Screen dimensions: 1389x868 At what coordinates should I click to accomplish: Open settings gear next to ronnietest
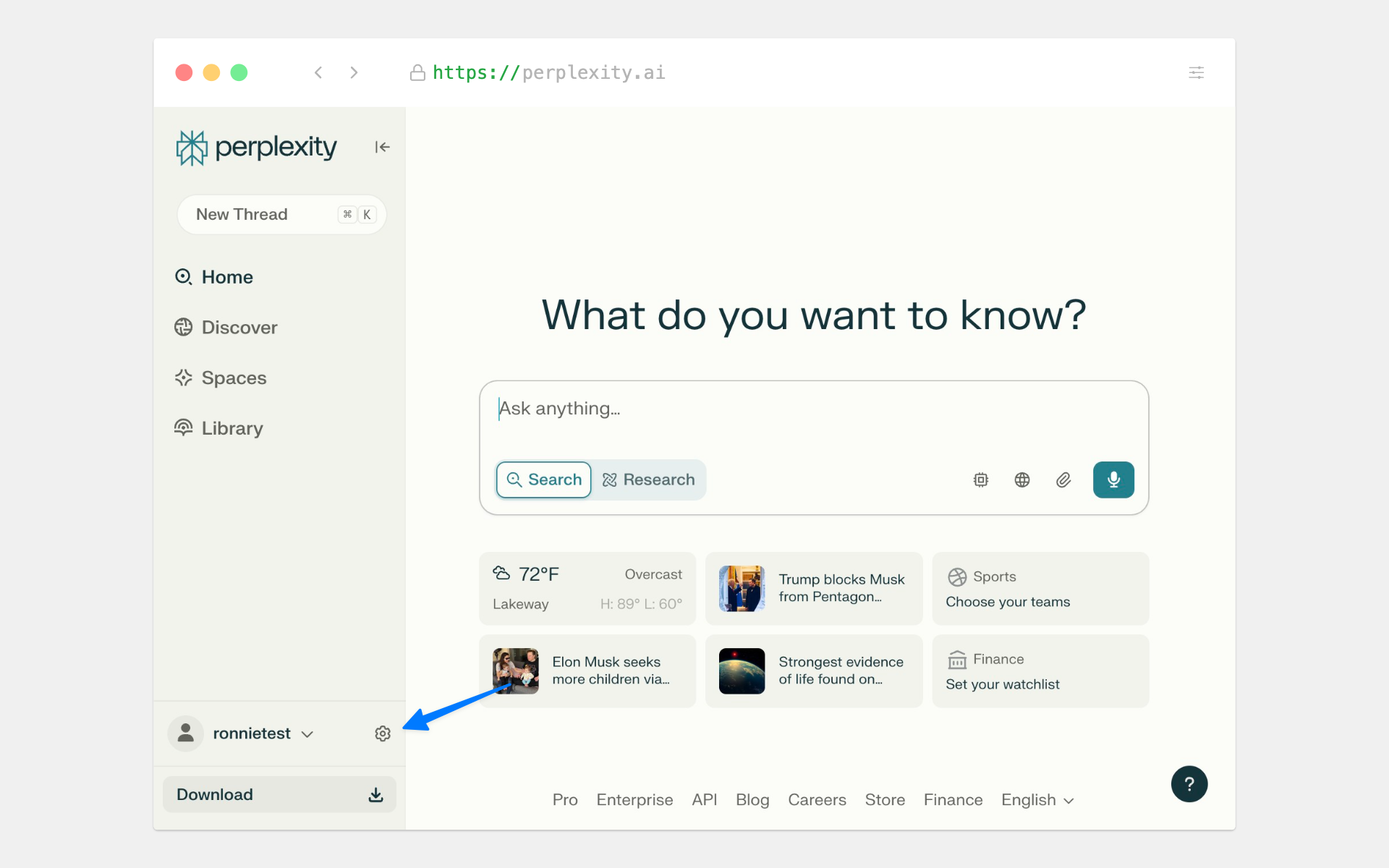tap(383, 733)
